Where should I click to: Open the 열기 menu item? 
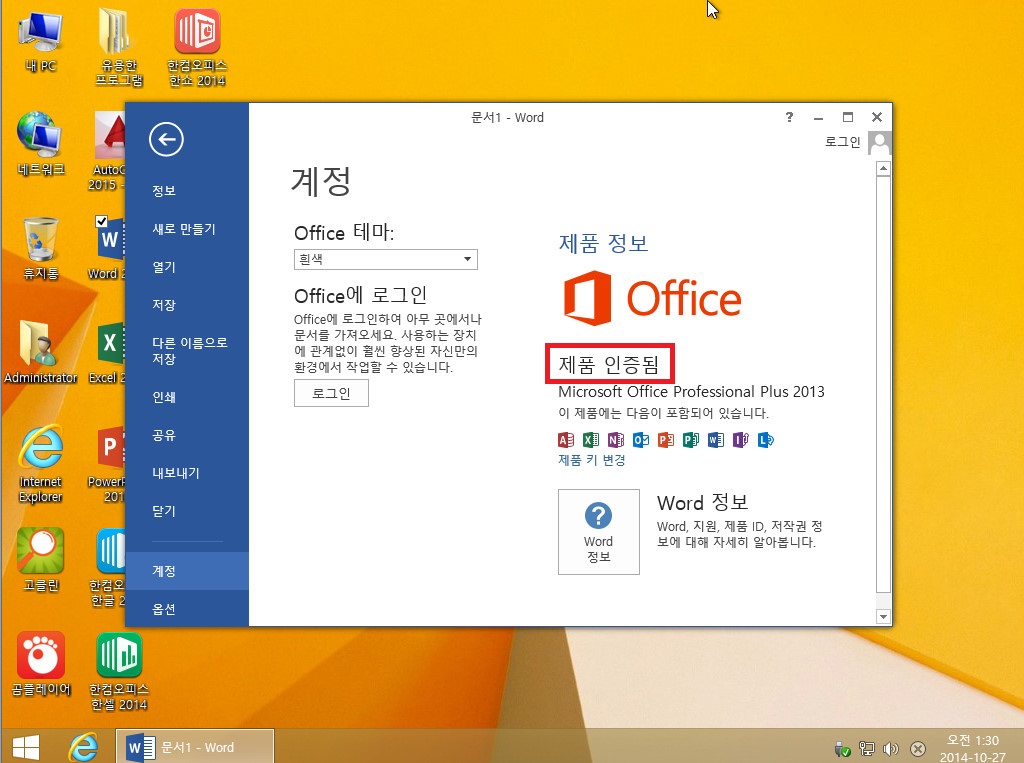[x=164, y=267]
